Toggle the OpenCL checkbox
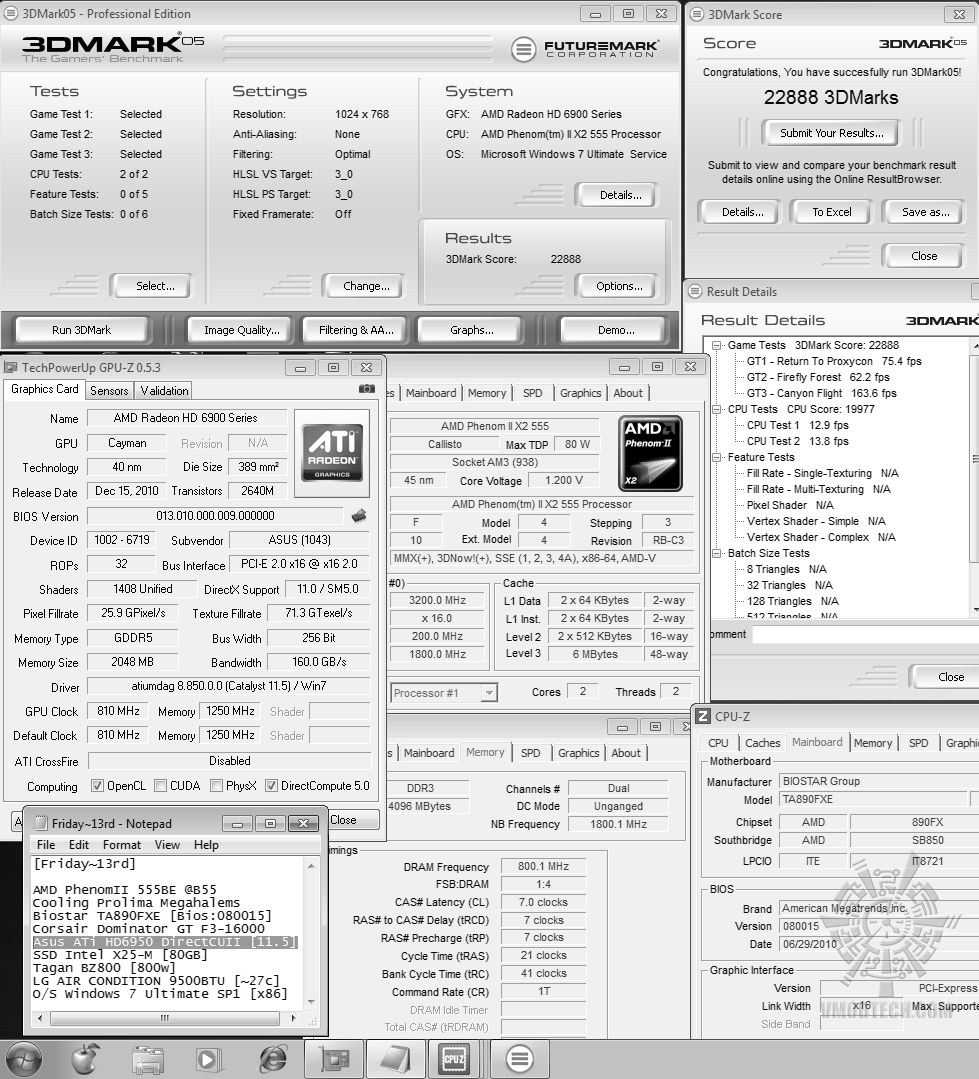 97,786
